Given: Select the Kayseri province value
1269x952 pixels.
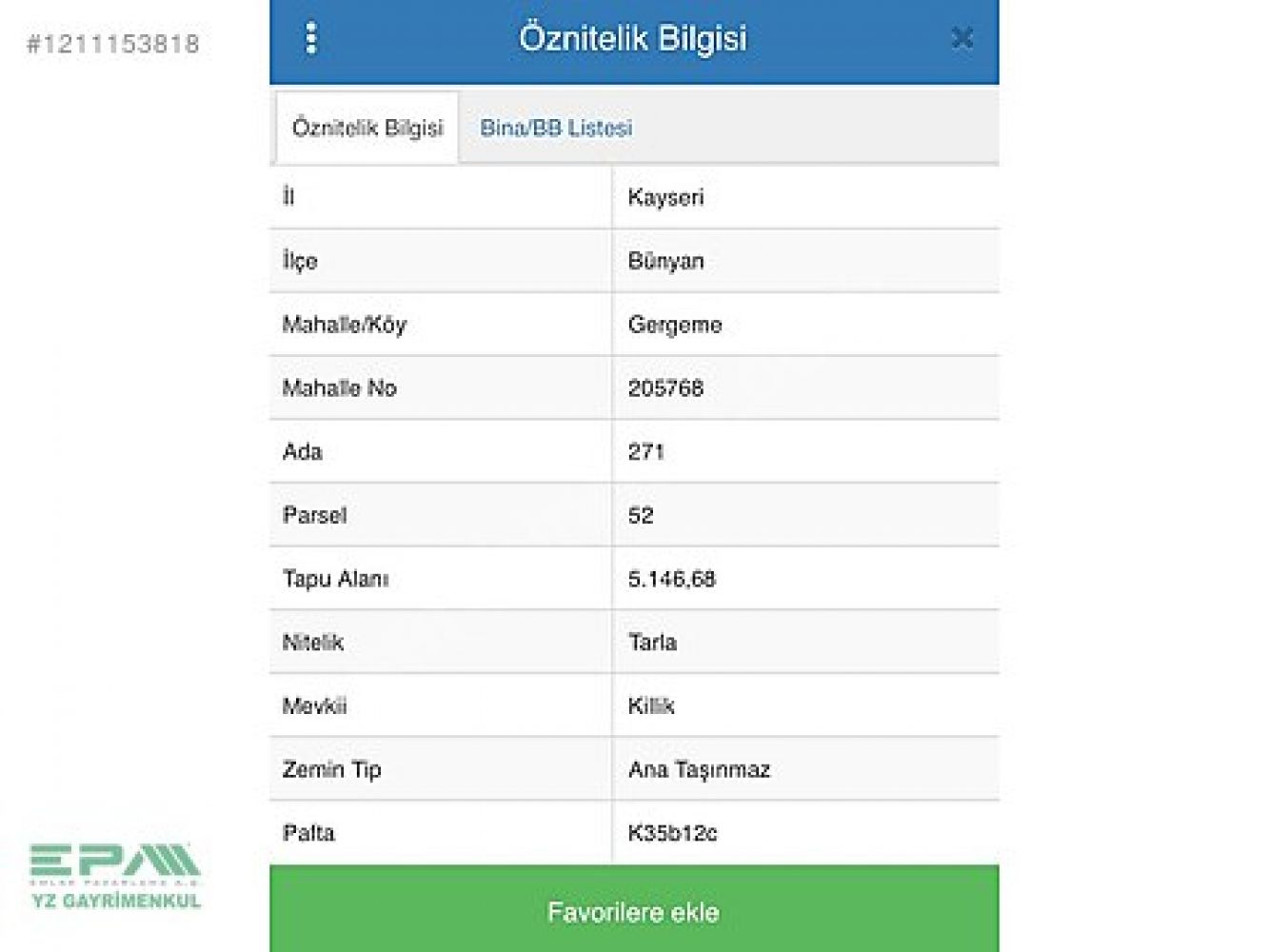Looking at the screenshot, I should coord(666,197).
